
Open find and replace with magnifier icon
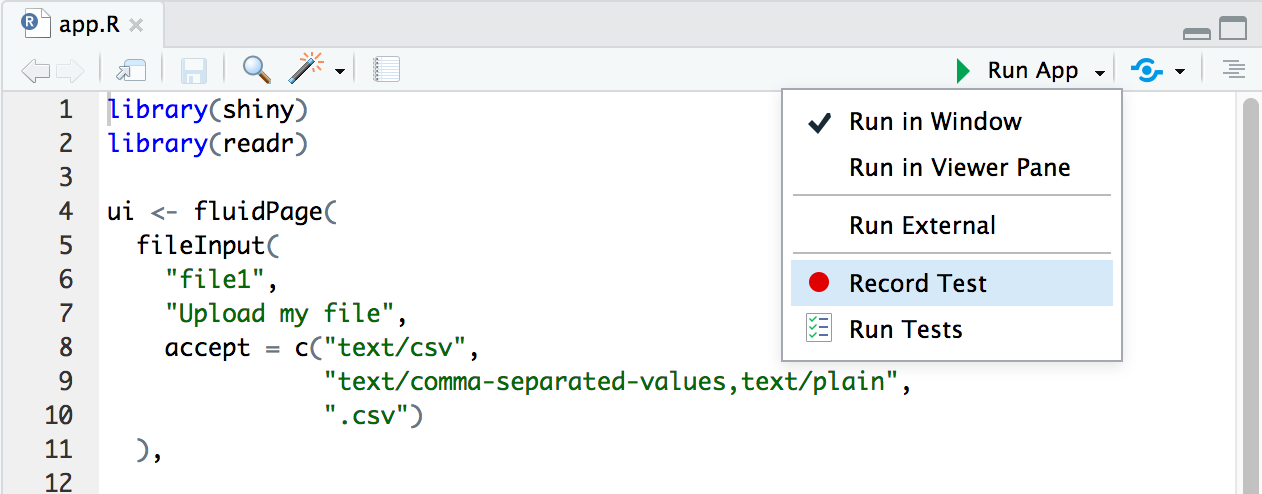click(257, 70)
